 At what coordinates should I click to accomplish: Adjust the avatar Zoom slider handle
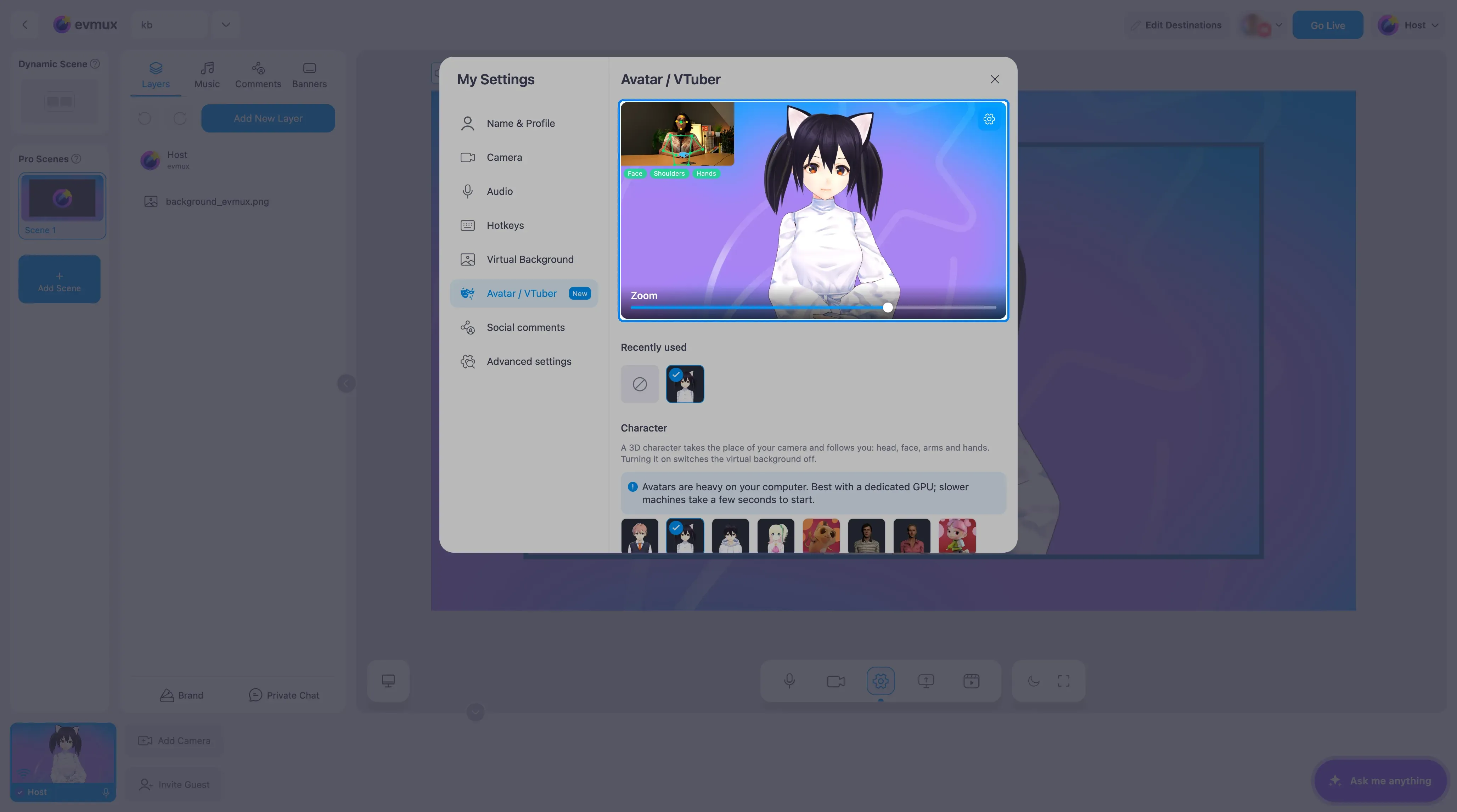point(888,308)
